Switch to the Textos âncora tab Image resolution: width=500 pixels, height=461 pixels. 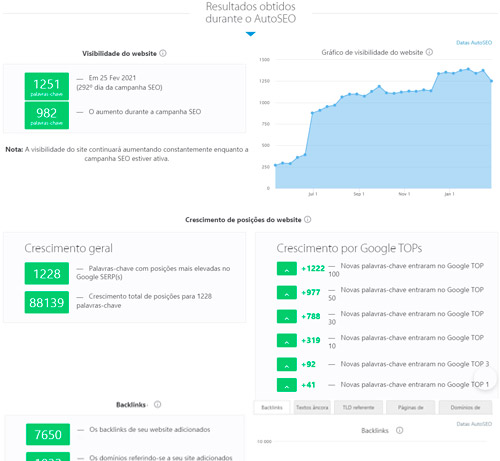[312, 407]
